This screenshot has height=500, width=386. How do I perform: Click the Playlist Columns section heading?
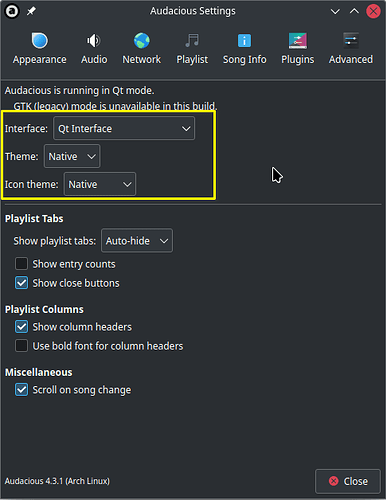click(x=44, y=309)
